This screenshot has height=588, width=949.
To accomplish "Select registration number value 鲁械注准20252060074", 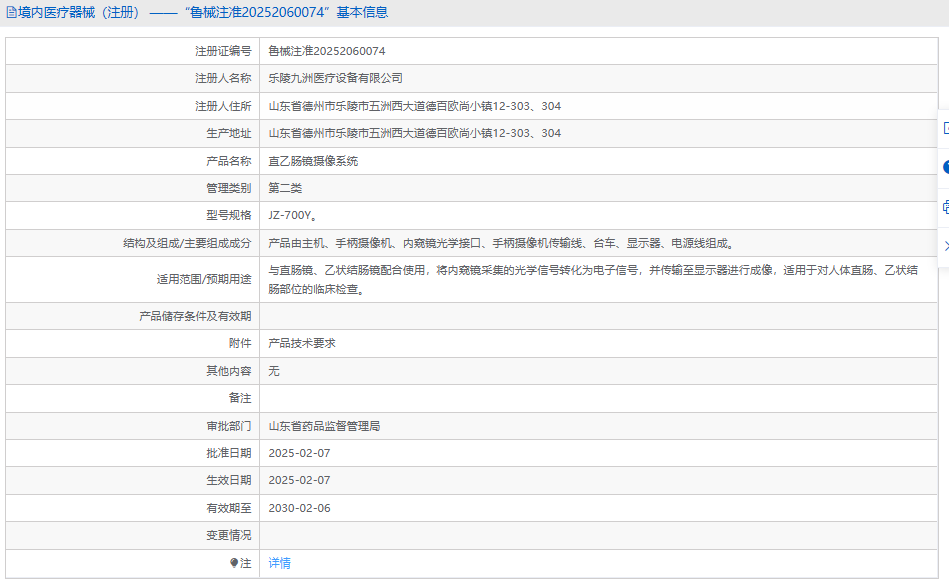I will point(327,51).
